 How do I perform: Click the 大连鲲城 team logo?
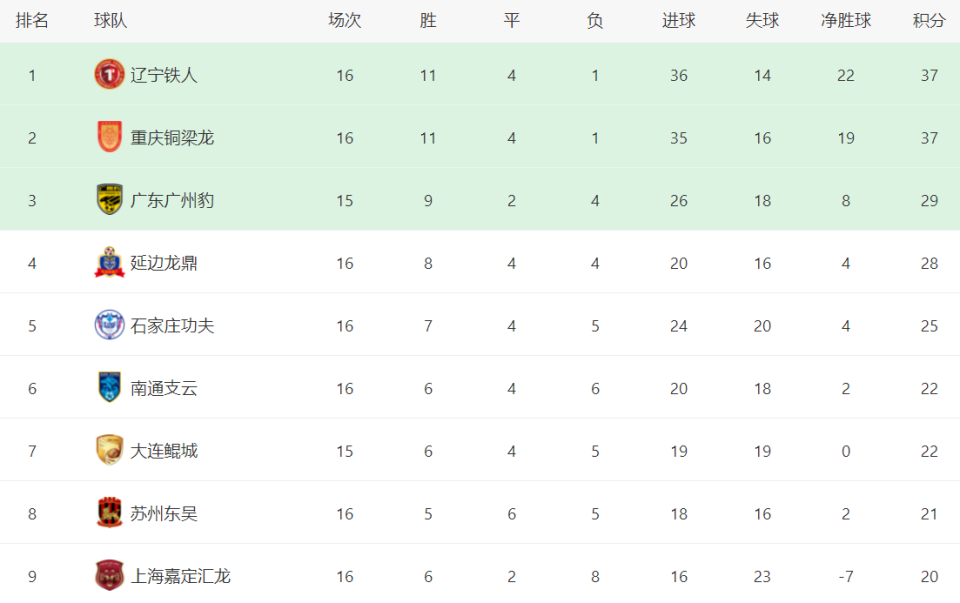pyautogui.click(x=110, y=451)
